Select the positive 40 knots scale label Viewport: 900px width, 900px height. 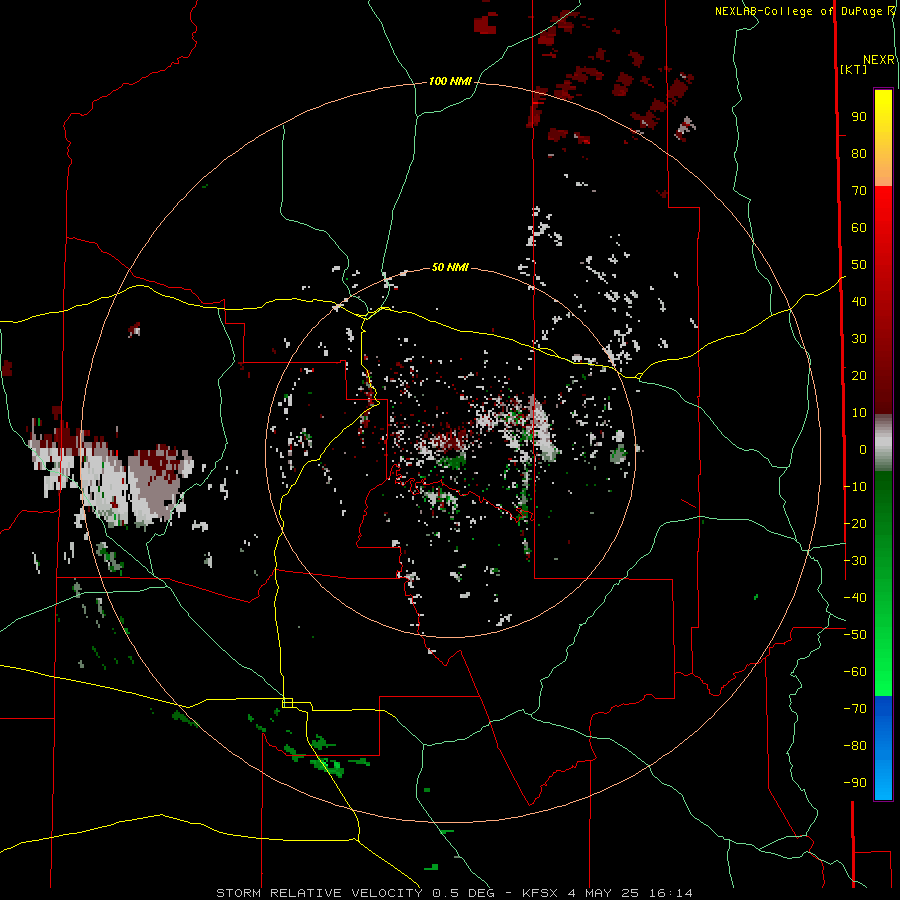859,302
